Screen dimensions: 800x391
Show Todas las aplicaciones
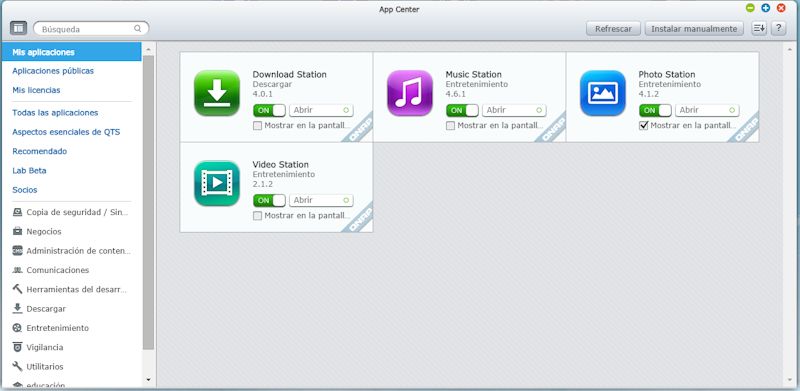(55, 113)
